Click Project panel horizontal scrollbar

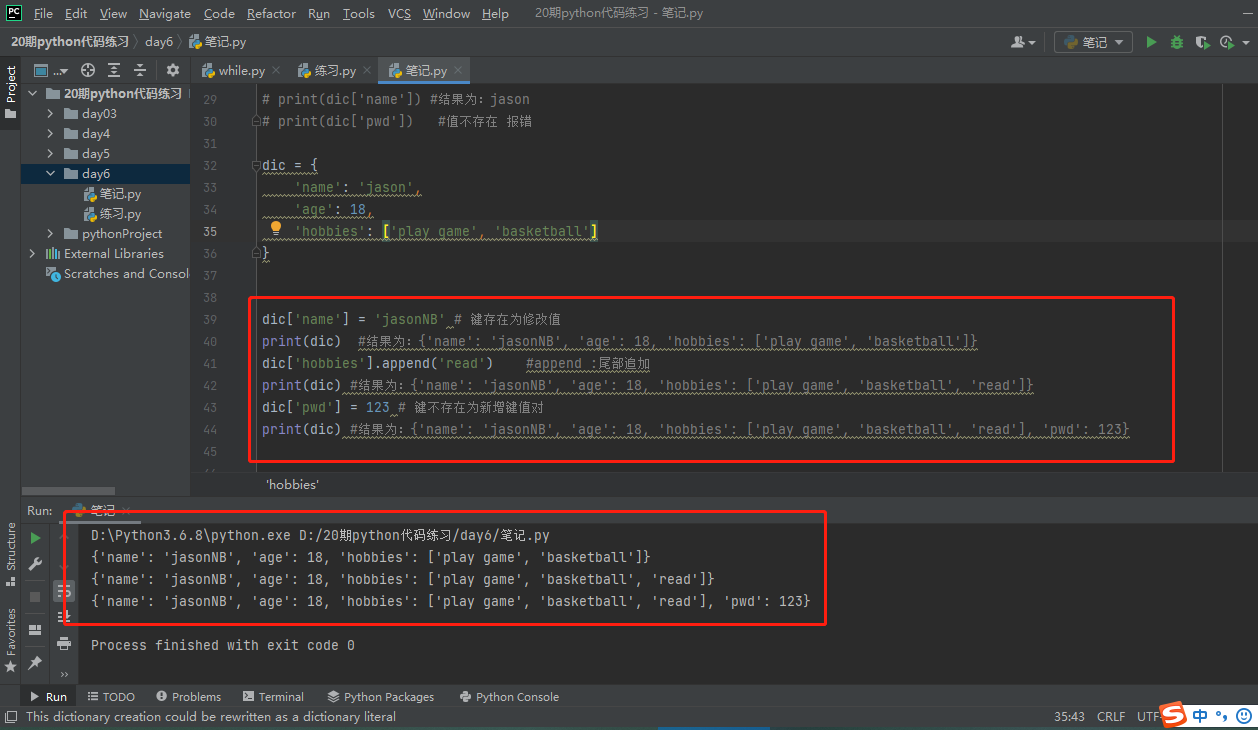(x=66, y=492)
